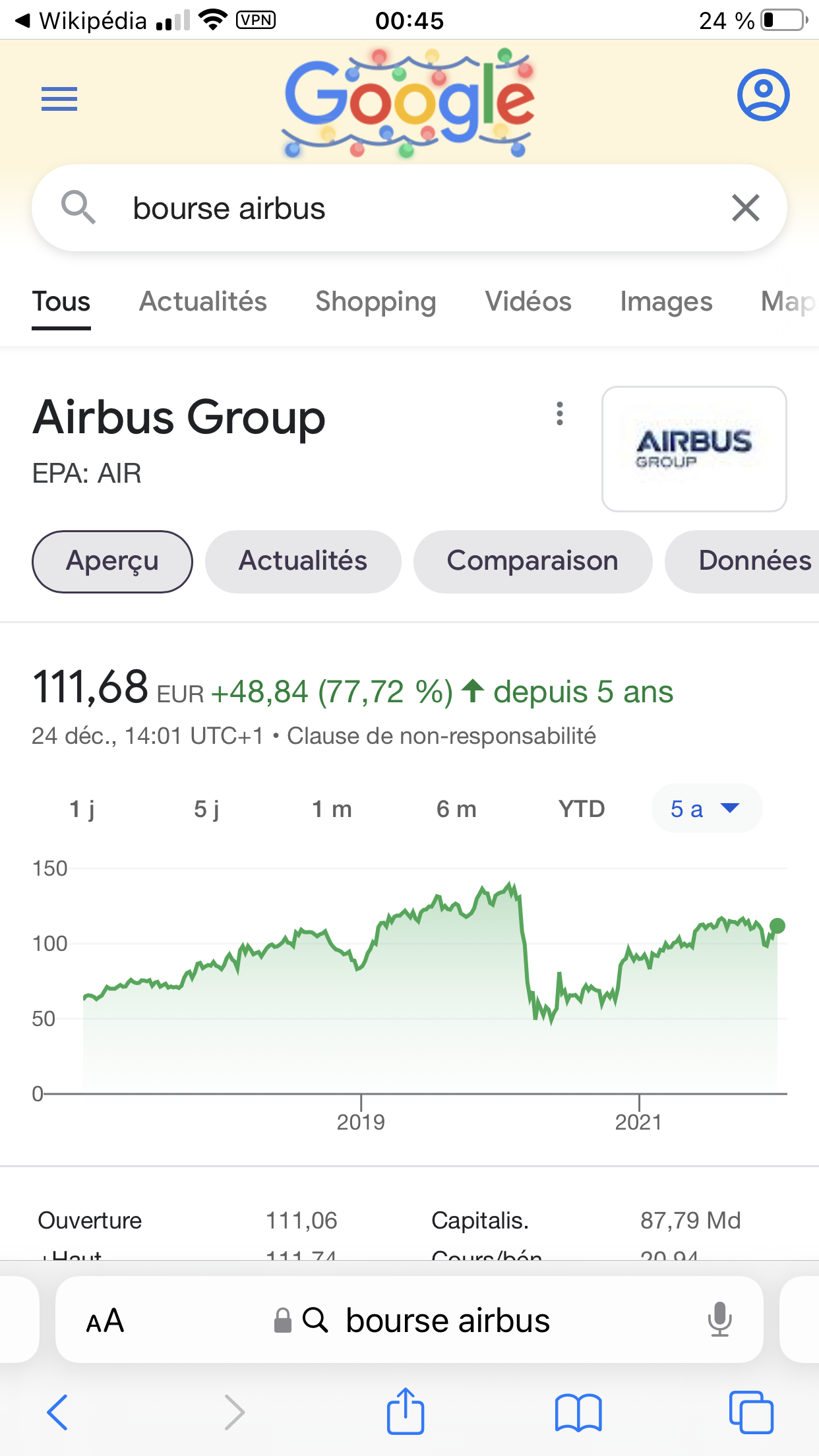
Task: Tap the Google account profile icon
Action: (x=763, y=95)
